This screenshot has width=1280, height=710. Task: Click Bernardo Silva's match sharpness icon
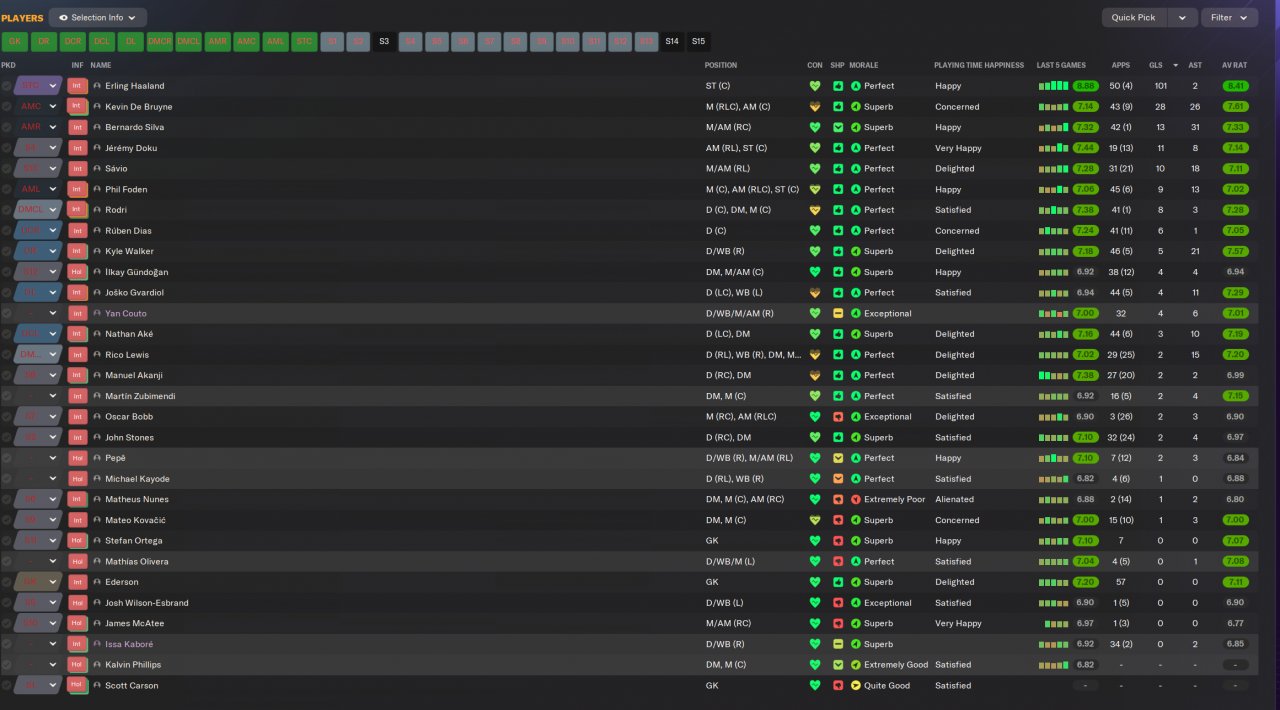tap(838, 127)
